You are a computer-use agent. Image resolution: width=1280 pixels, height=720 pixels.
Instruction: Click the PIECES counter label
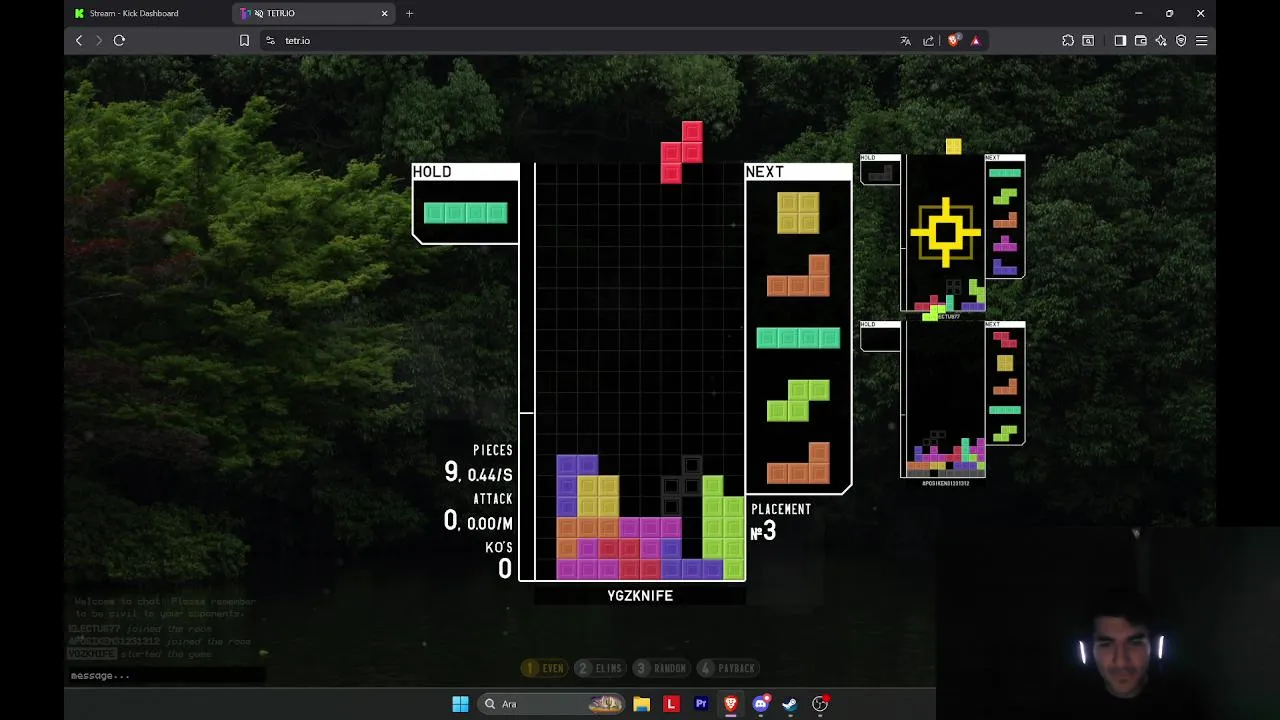(x=493, y=451)
